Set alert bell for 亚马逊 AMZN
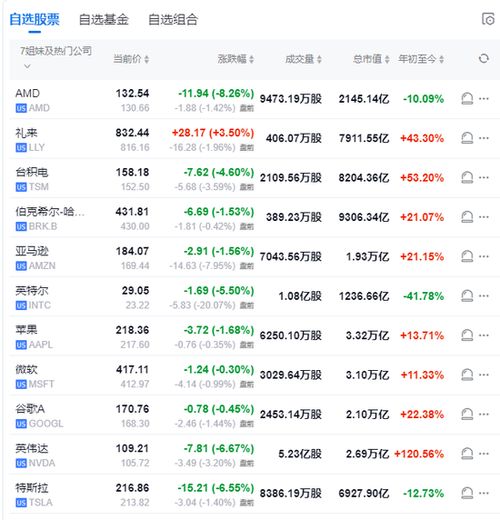500x520 pixels. [467, 256]
